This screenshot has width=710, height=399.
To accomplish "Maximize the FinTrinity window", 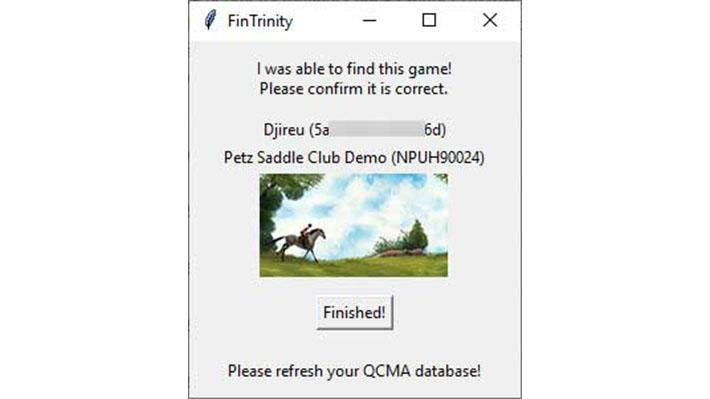I will tap(429, 20).
